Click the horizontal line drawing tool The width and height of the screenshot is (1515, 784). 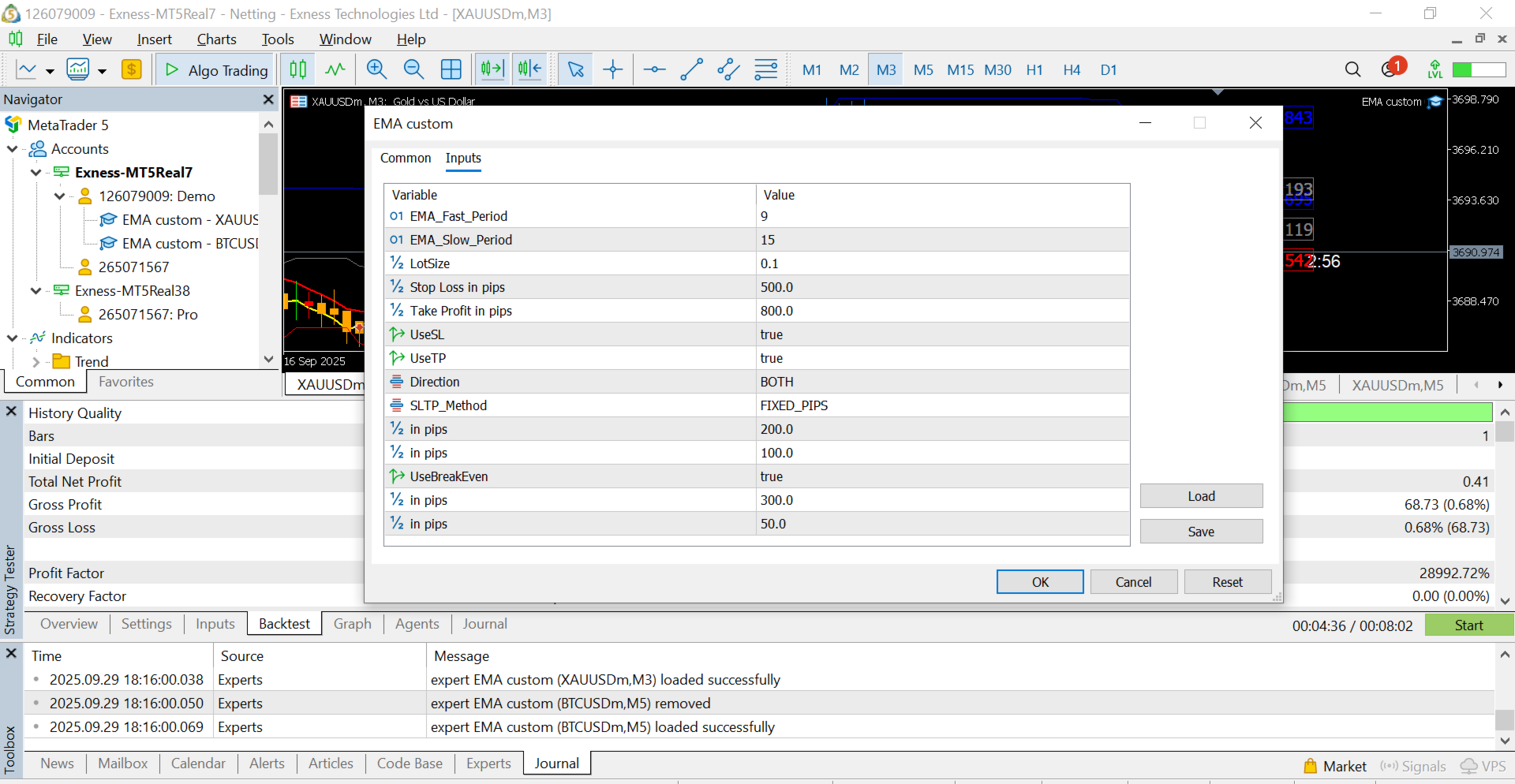click(654, 69)
